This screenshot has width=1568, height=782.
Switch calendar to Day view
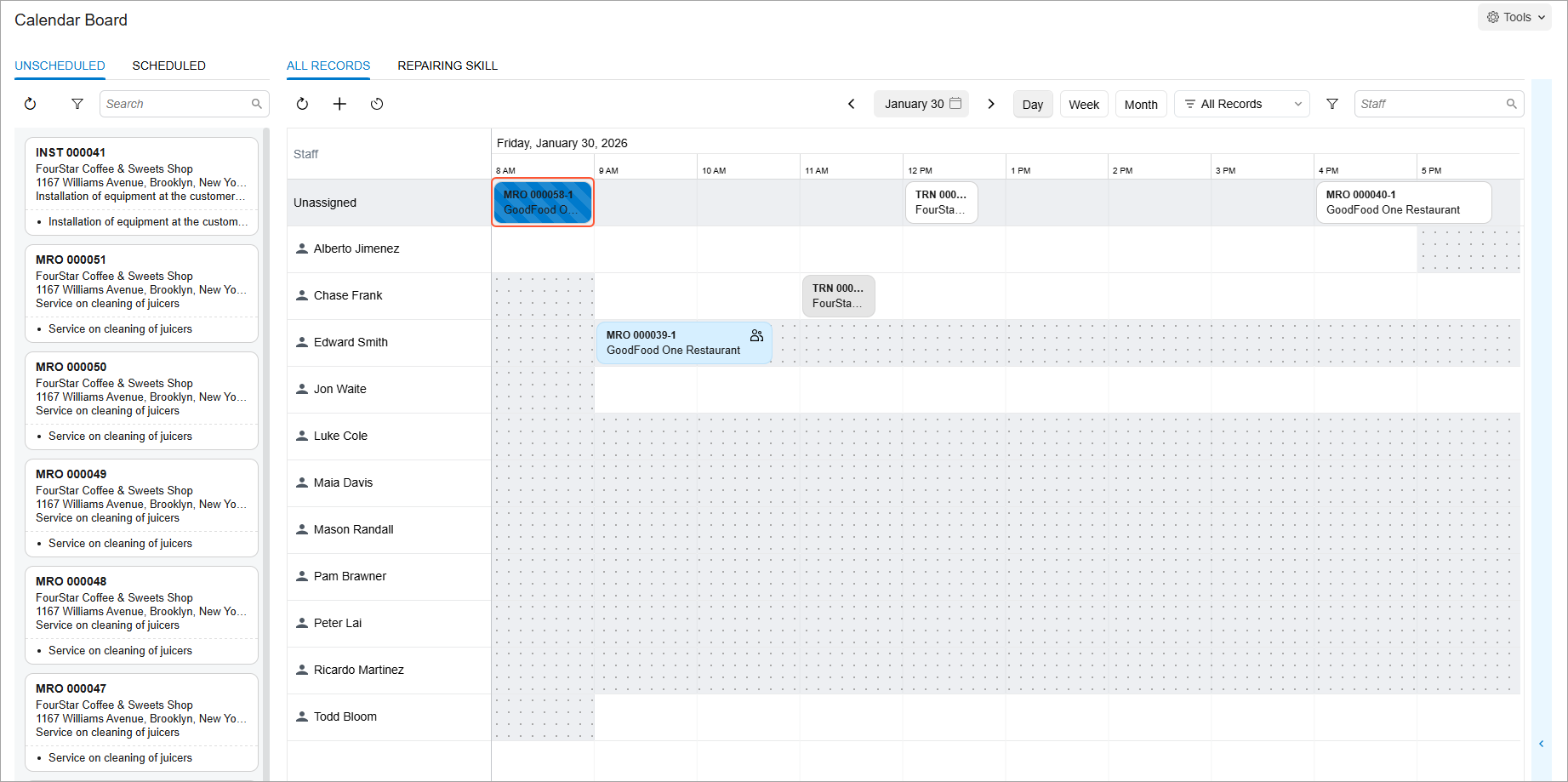(x=1033, y=104)
